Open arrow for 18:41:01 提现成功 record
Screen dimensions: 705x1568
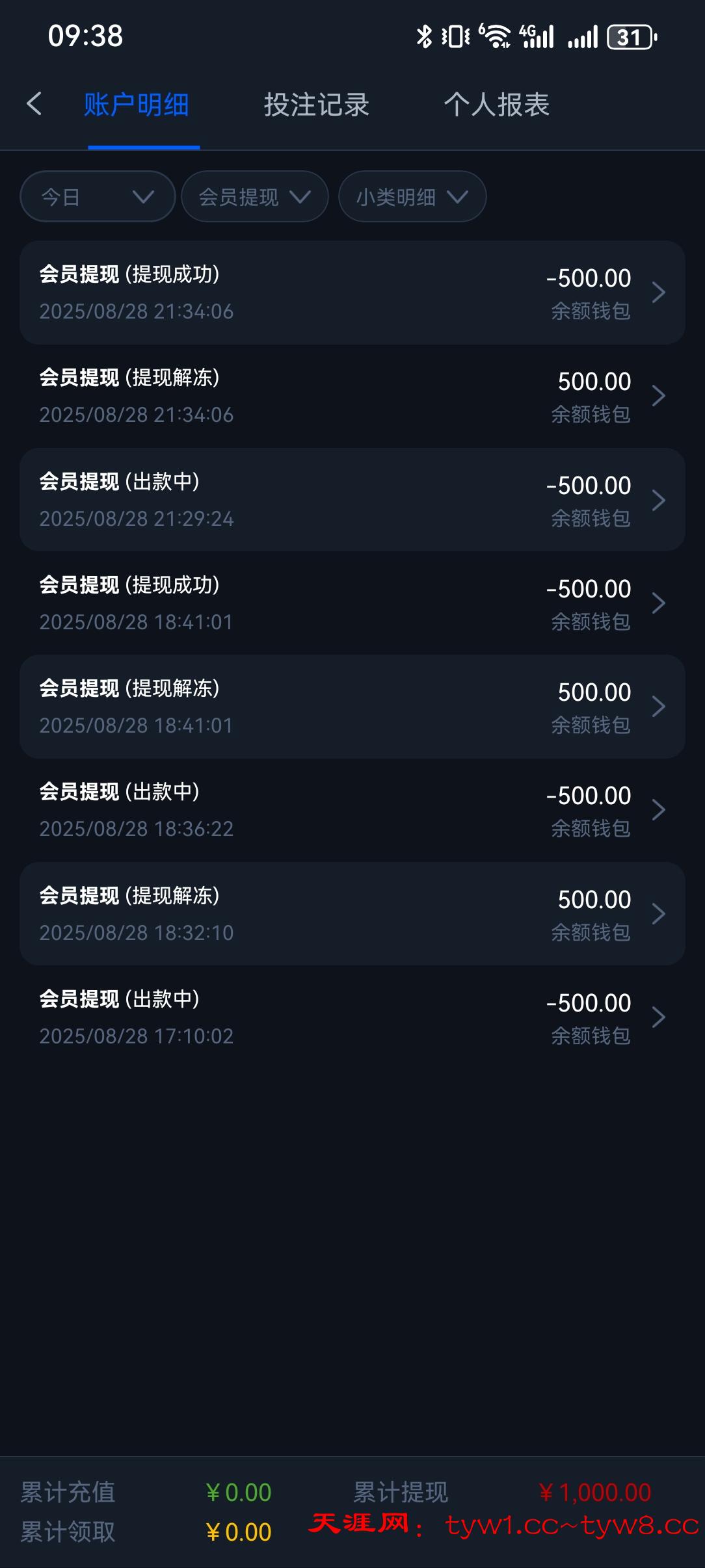(x=658, y=603)
